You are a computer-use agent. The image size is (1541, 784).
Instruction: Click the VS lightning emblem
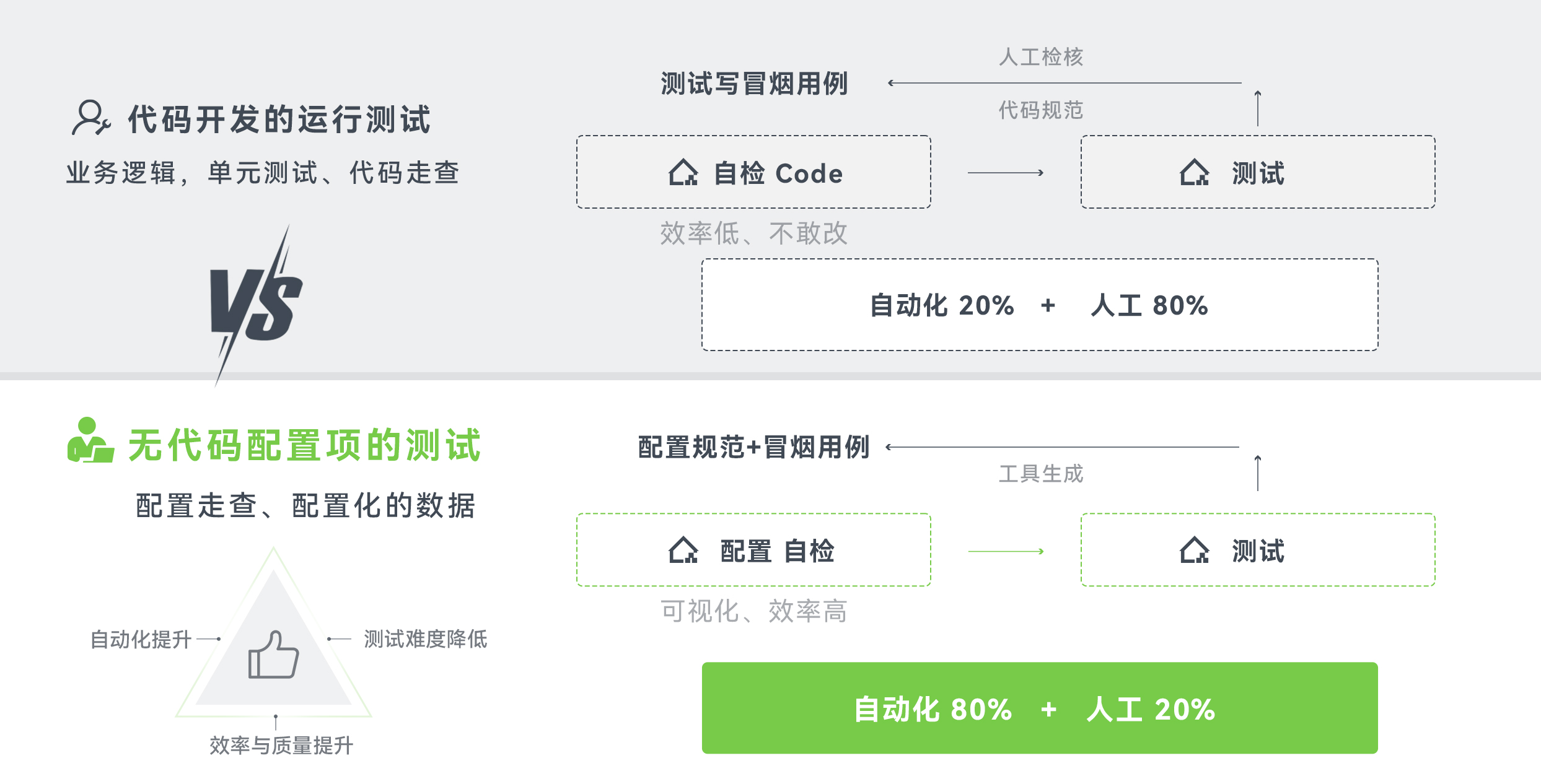pos(256,305)
